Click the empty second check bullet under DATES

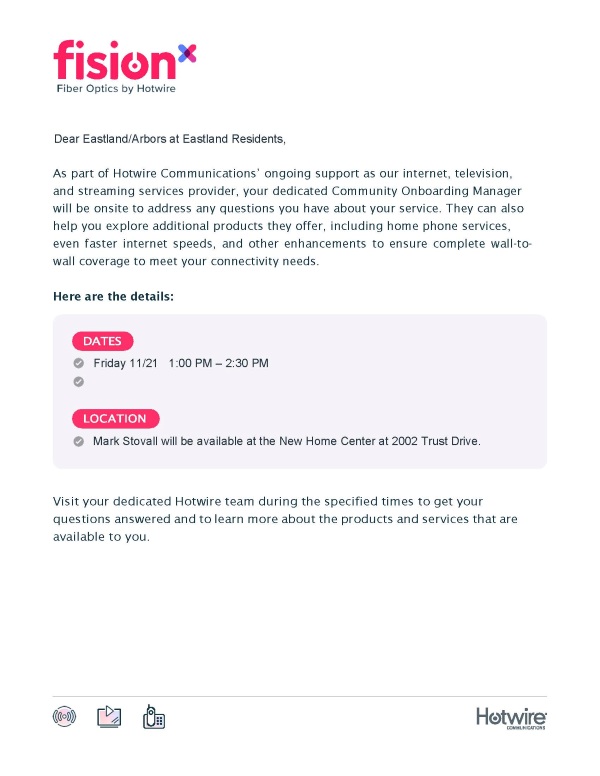(79, 381)
